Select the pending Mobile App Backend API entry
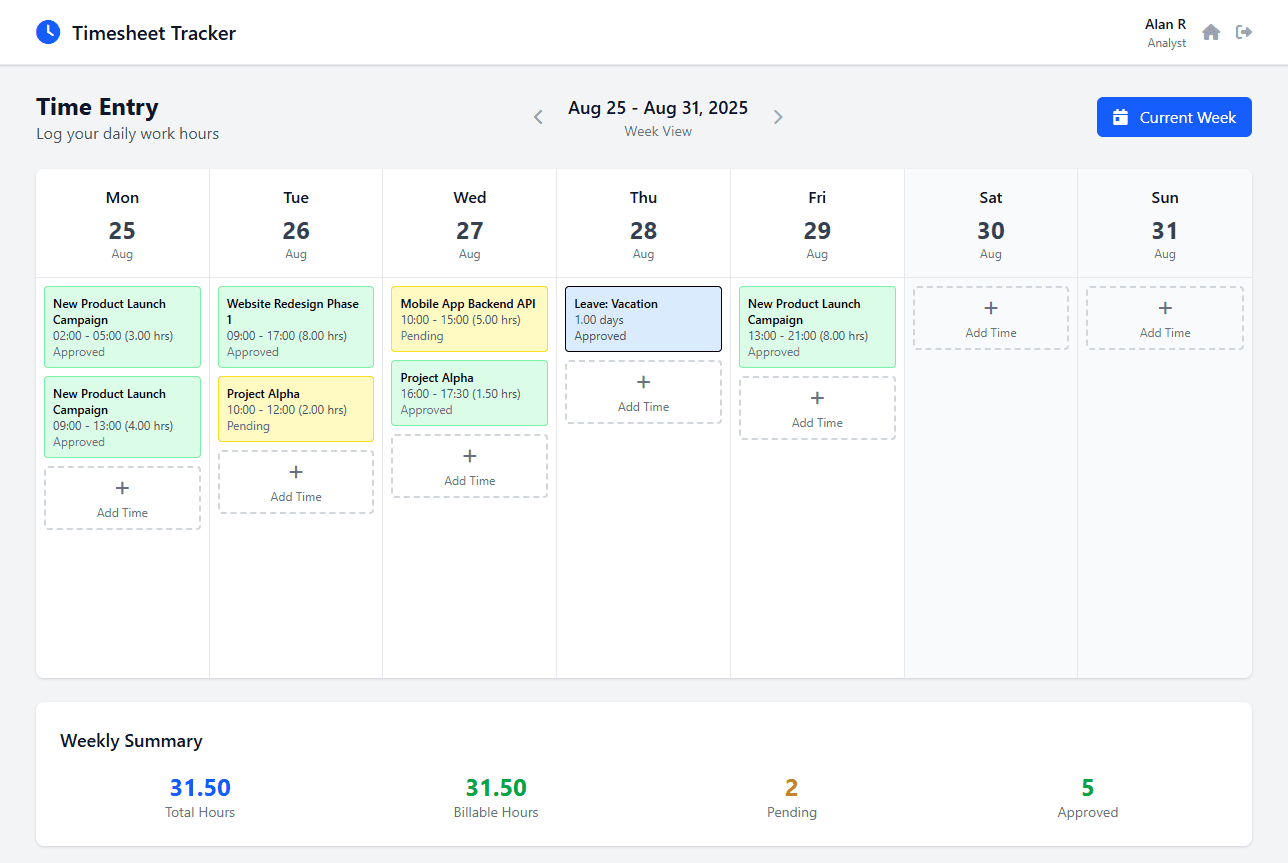This screenshot has height=863, width=1288. coord(469,319)
